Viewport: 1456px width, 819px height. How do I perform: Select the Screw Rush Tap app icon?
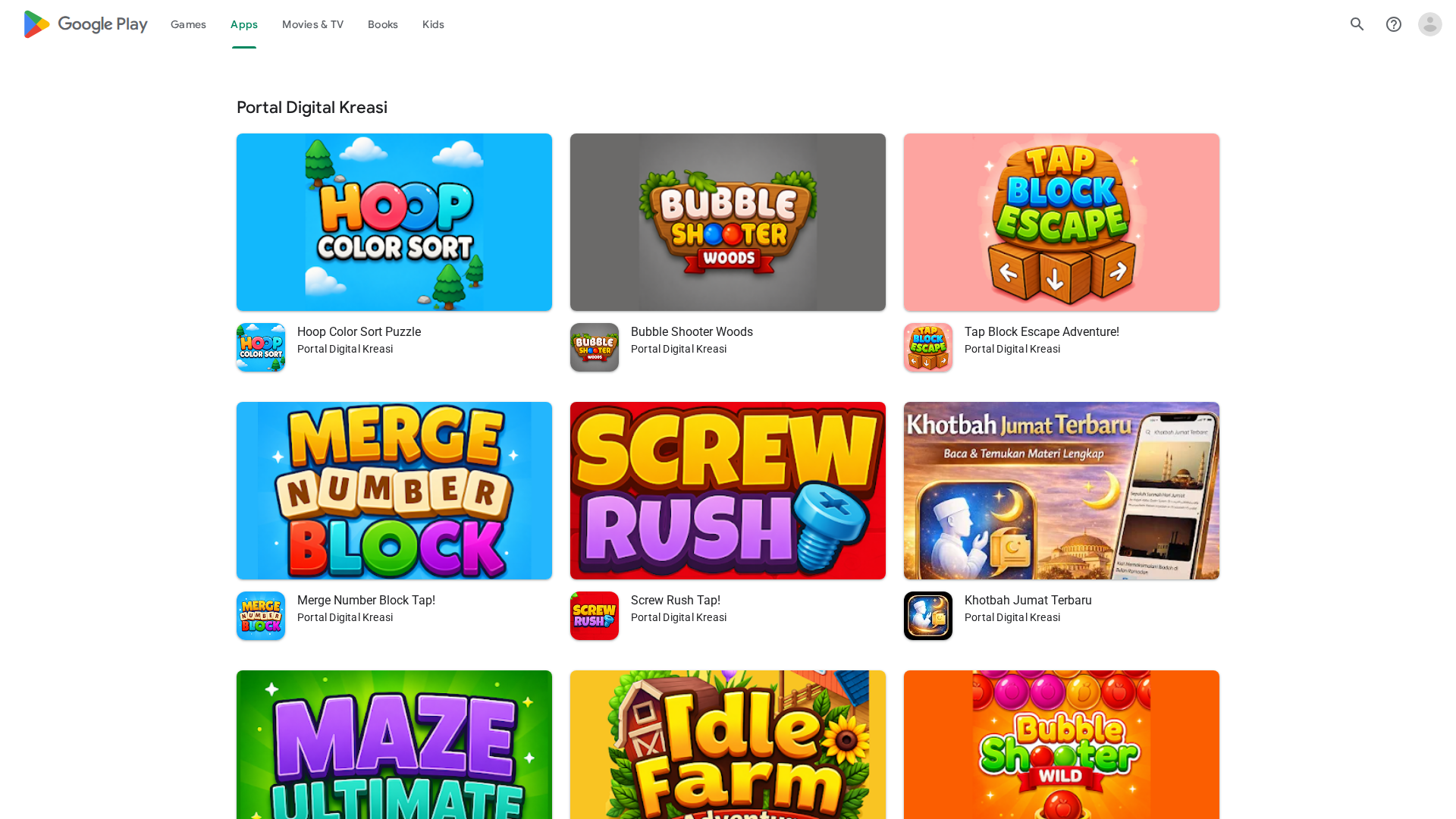pos(594,615)
